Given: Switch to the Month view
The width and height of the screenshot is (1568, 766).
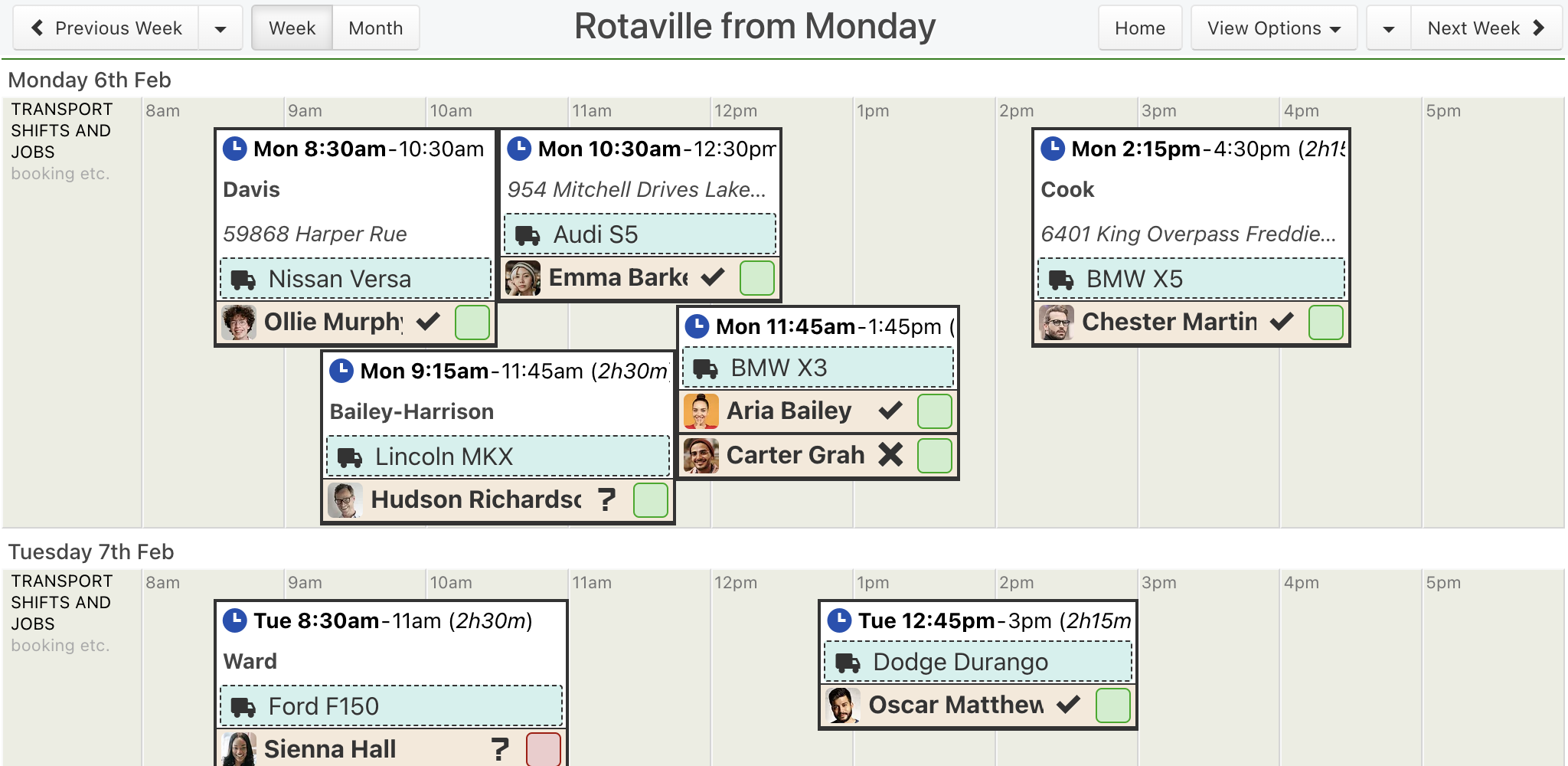Looking at the screenshot, I should pyautogui.click(x=376, y=28).
